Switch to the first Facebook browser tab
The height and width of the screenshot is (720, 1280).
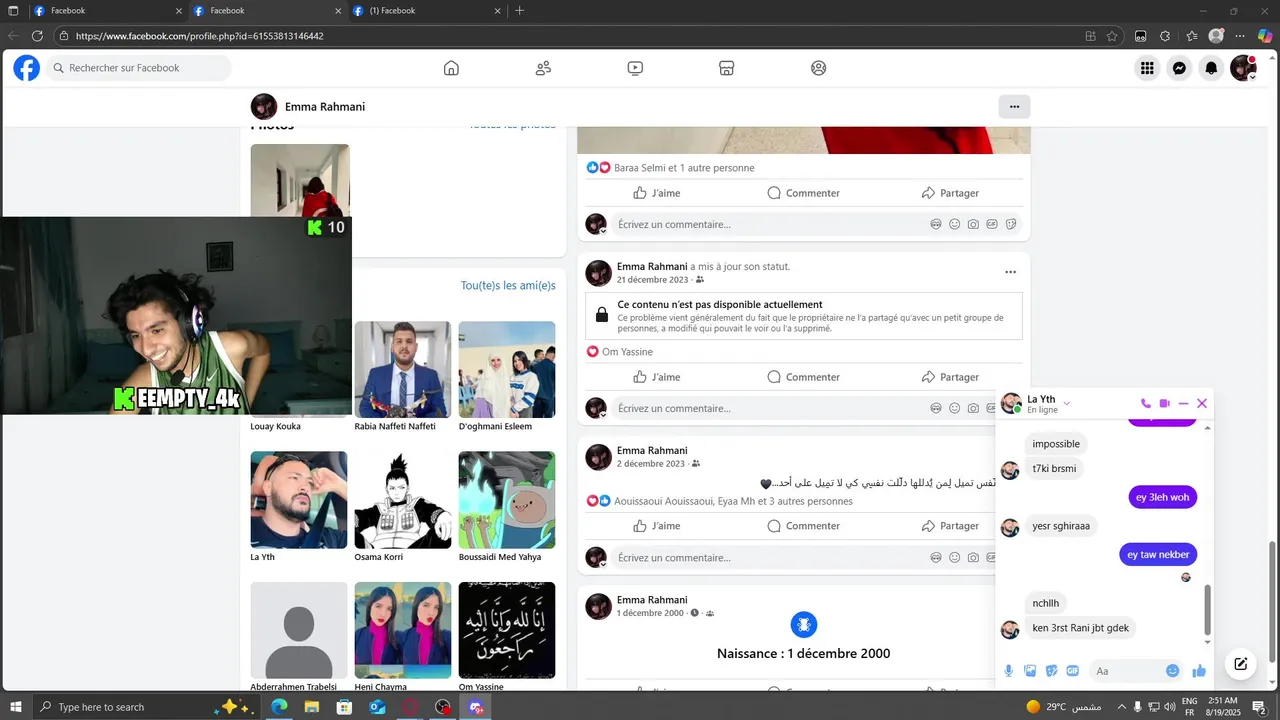(x=108, y=11)
